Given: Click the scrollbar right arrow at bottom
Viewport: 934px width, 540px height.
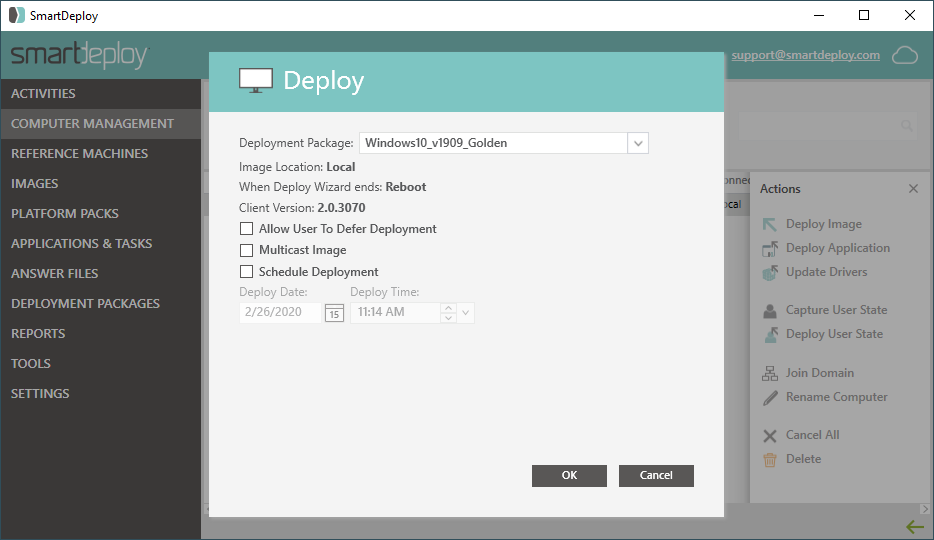Looking at the screenshot, I should click(x=924, y=509).
